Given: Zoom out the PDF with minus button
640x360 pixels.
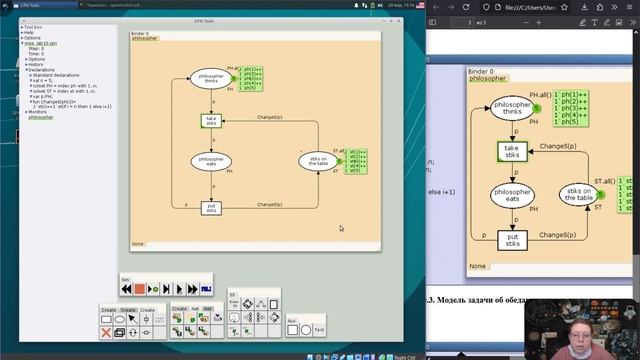Looking at the screenshot, I should (526, 22).
